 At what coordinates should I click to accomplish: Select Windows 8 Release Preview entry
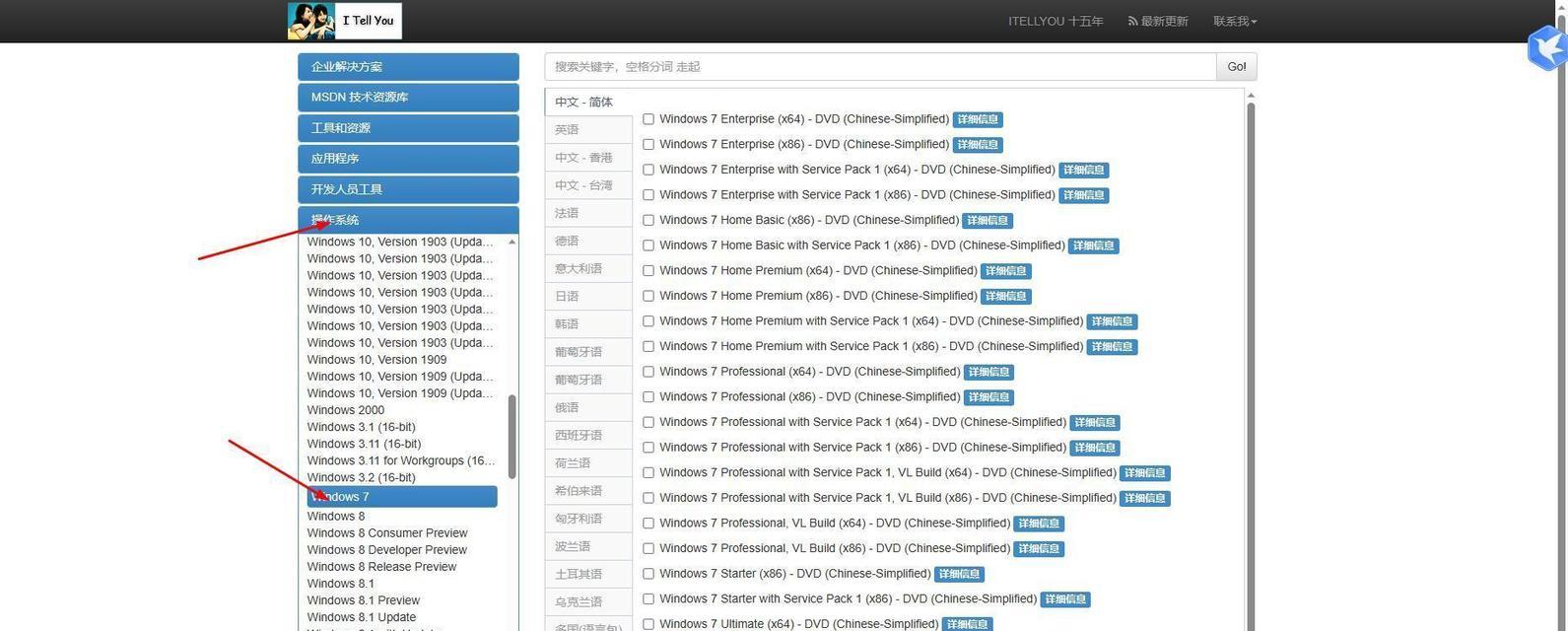pos(382,567)
